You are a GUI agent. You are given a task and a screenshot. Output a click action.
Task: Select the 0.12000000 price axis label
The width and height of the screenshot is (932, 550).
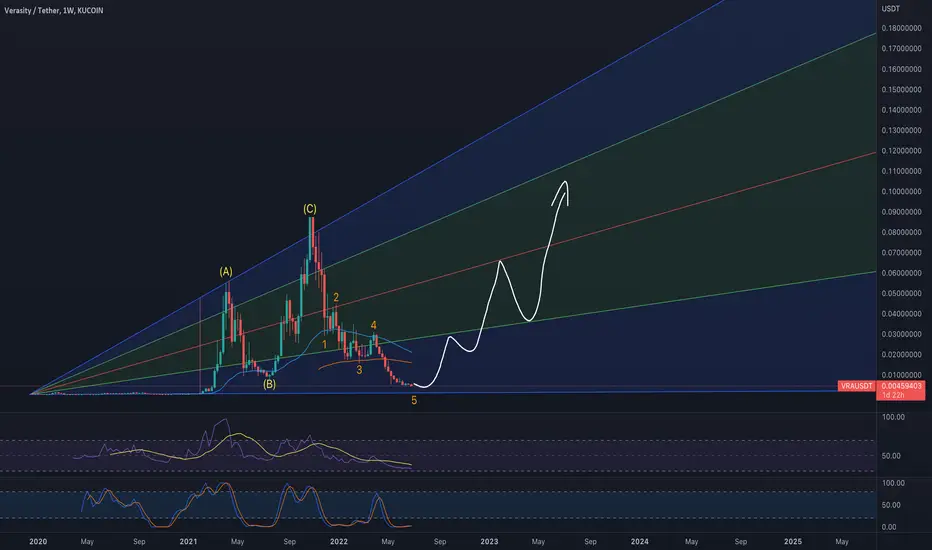[901, 150]
